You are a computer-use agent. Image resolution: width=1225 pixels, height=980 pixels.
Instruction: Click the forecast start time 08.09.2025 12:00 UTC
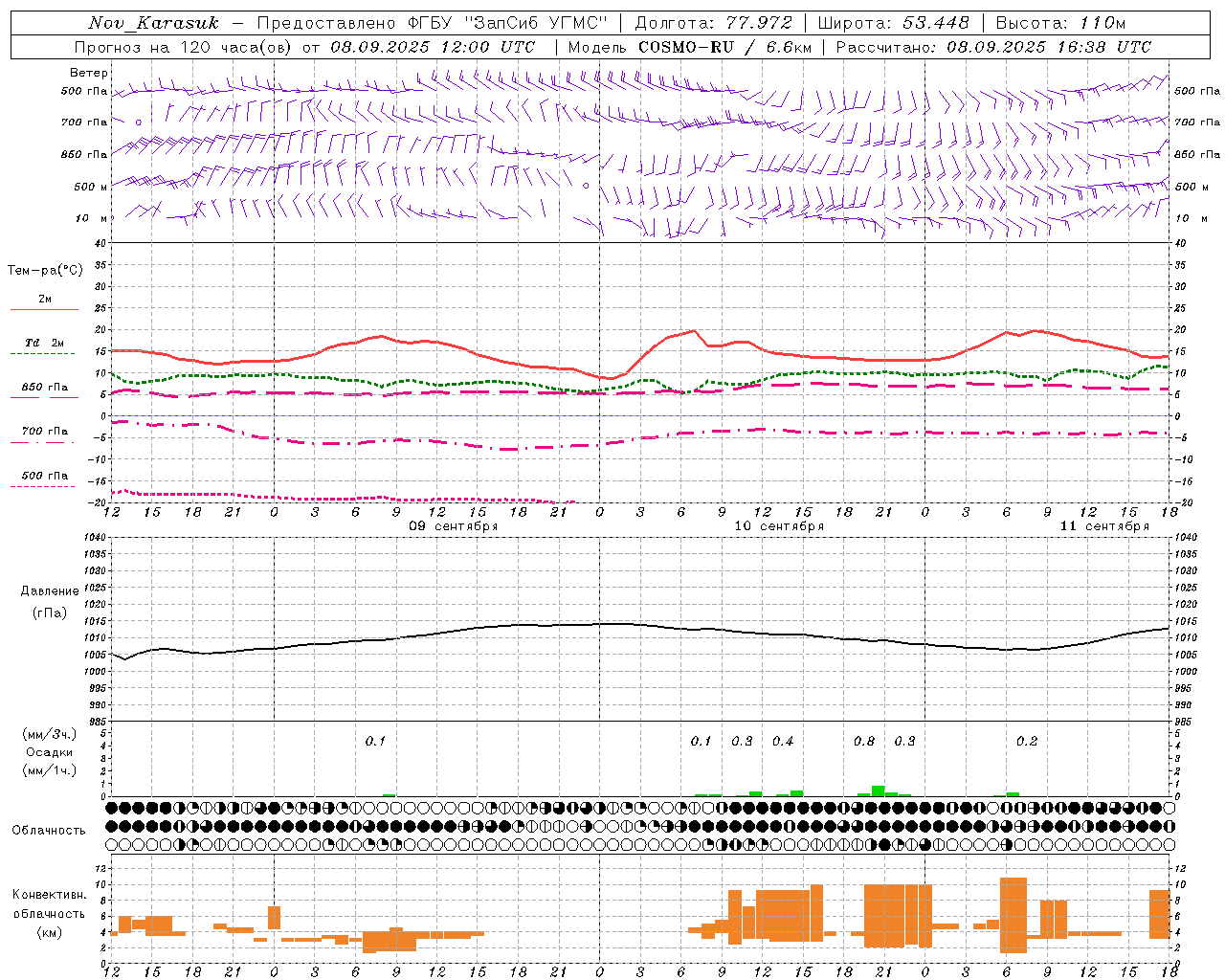pyautogui.click(x=433, y=47)
